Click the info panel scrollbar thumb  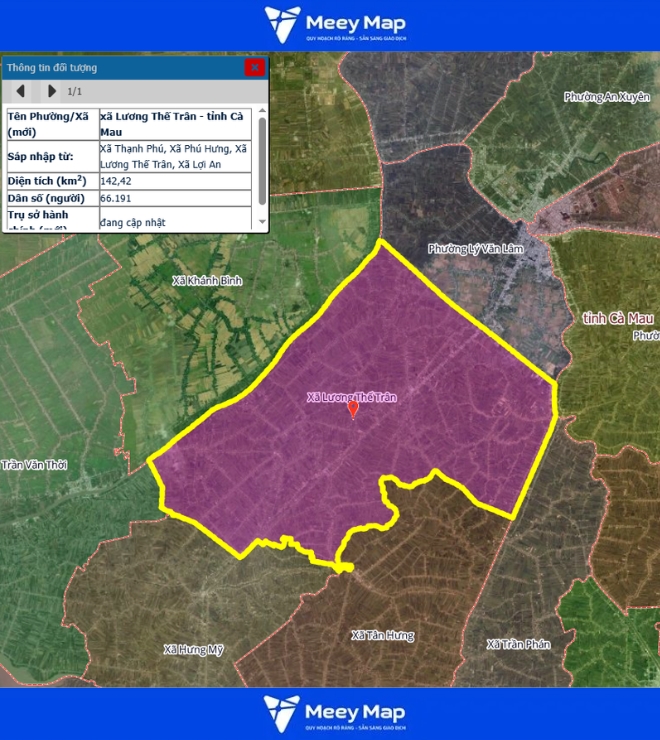pyautogui.click(x=262, y=160)
